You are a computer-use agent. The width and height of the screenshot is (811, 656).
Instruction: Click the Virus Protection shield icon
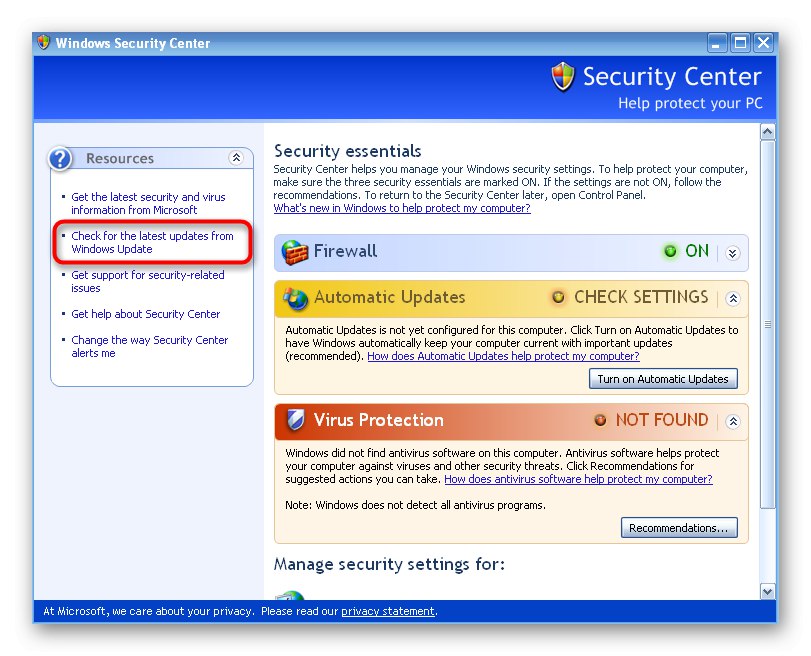(x=296, y=421)
